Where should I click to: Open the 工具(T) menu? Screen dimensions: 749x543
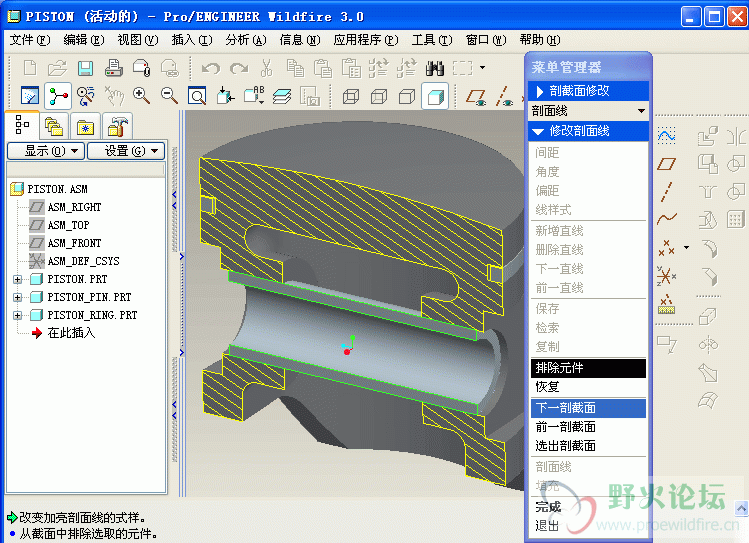[431, 40]
